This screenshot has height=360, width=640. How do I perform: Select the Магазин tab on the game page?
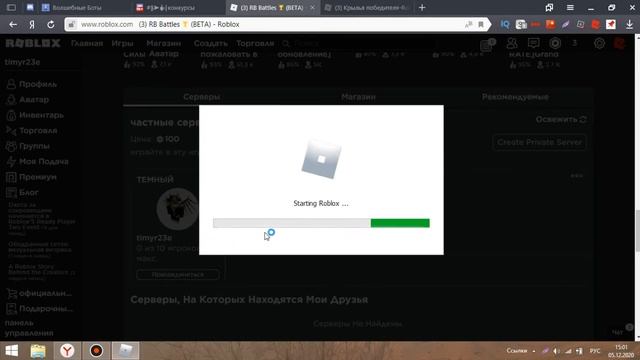[x=358, y=97]
